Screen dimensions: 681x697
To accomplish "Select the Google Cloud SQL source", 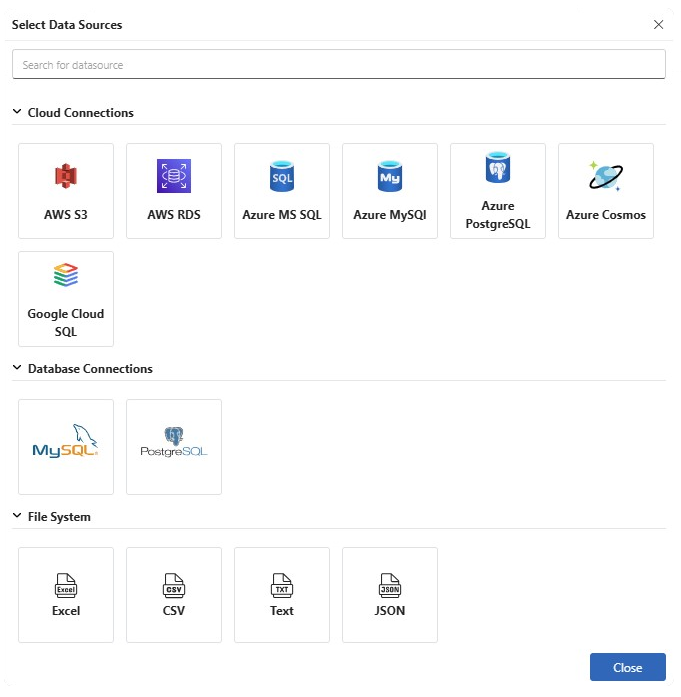I will tap(66, 299).
